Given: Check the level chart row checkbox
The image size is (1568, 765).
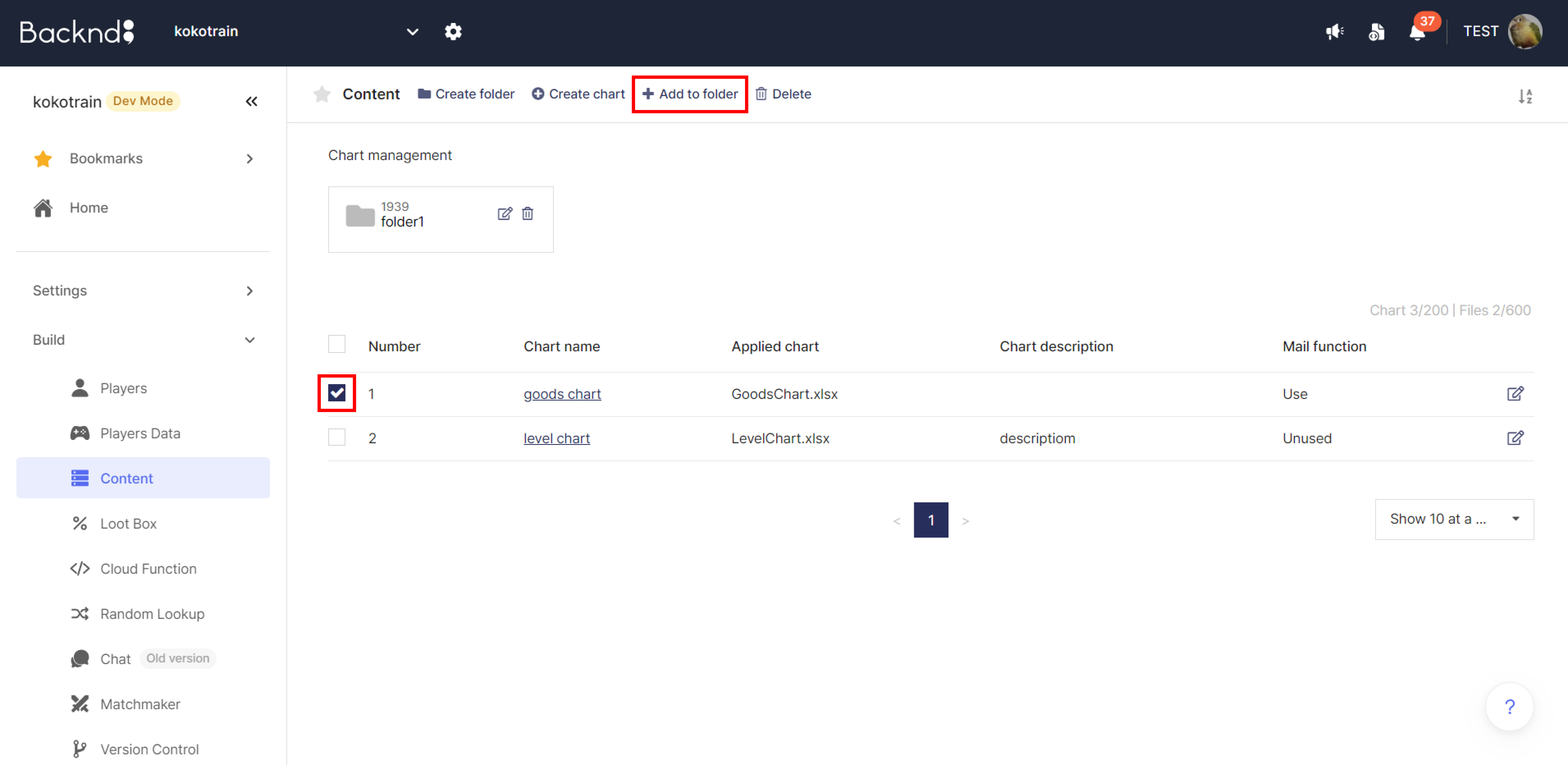Looking at the screenshot, I should coord(337,437).
